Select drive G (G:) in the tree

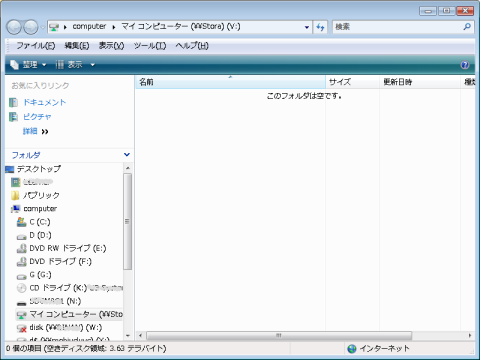(x=40, y=275)
